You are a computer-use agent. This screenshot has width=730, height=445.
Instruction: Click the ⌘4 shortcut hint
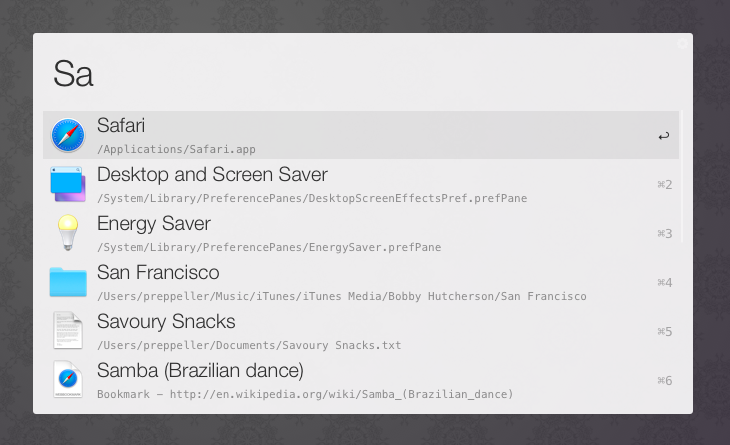click(664, 283)
